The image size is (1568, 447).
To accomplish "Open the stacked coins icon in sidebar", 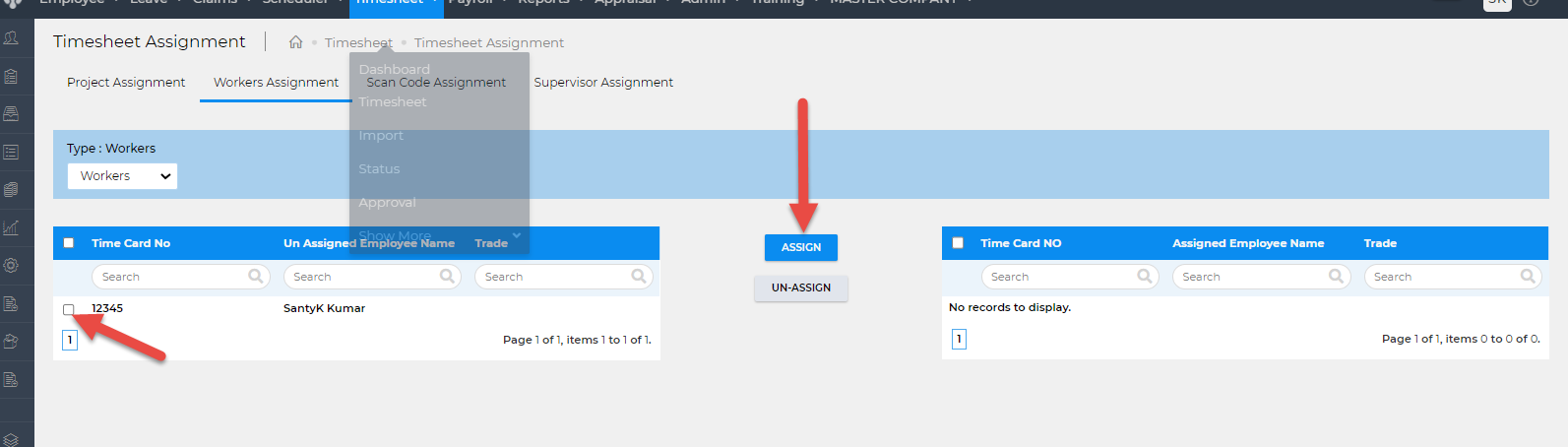I will tap(12, 189).
